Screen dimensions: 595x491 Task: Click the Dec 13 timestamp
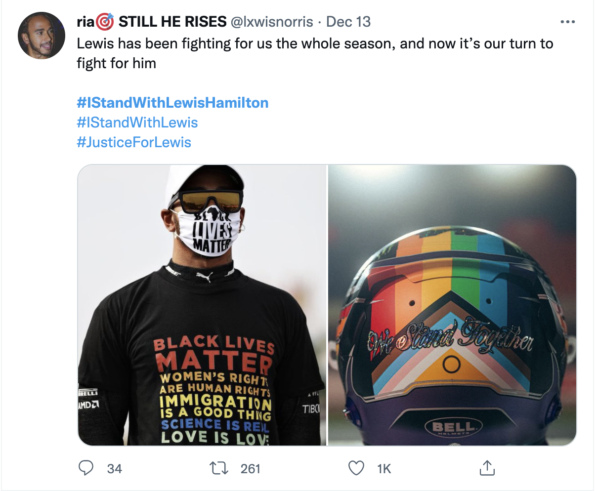(x=348, y=22)
